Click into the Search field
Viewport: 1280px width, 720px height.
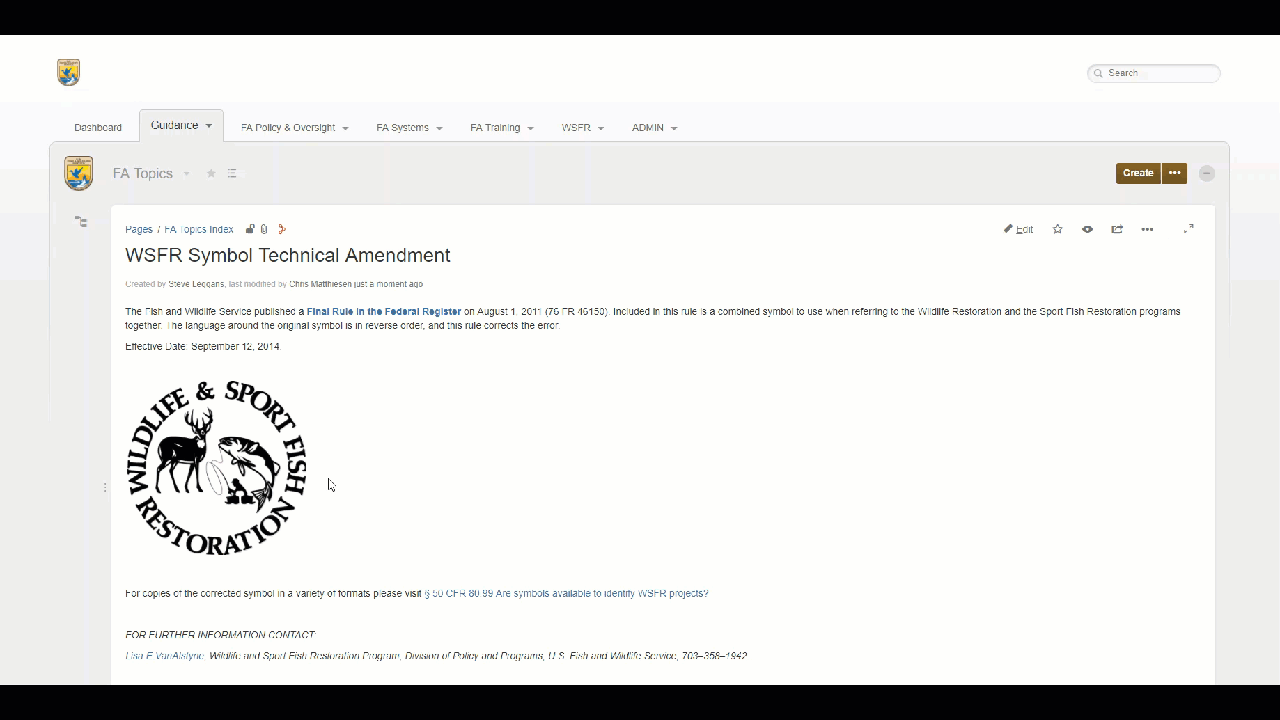click(x=1154, y=73)
